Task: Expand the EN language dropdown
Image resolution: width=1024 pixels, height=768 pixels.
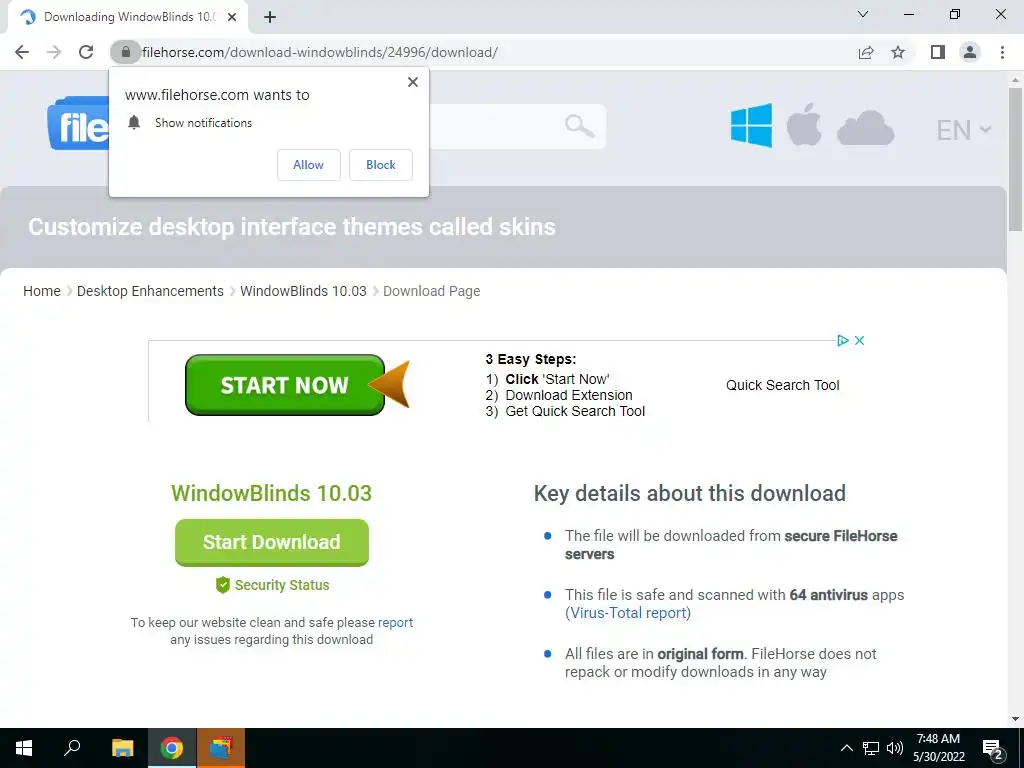Action: pos(963,130)
